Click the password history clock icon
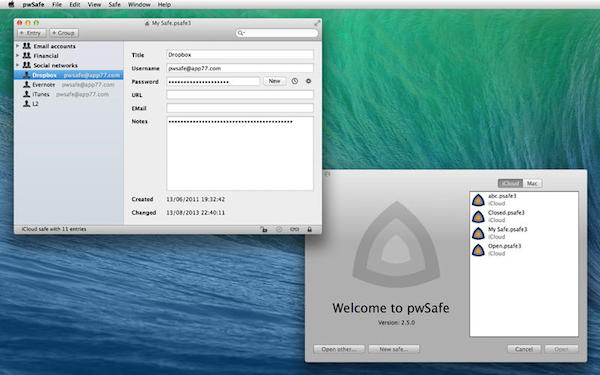The width and height of the screenshot is (600, 375). click(295, 81)
